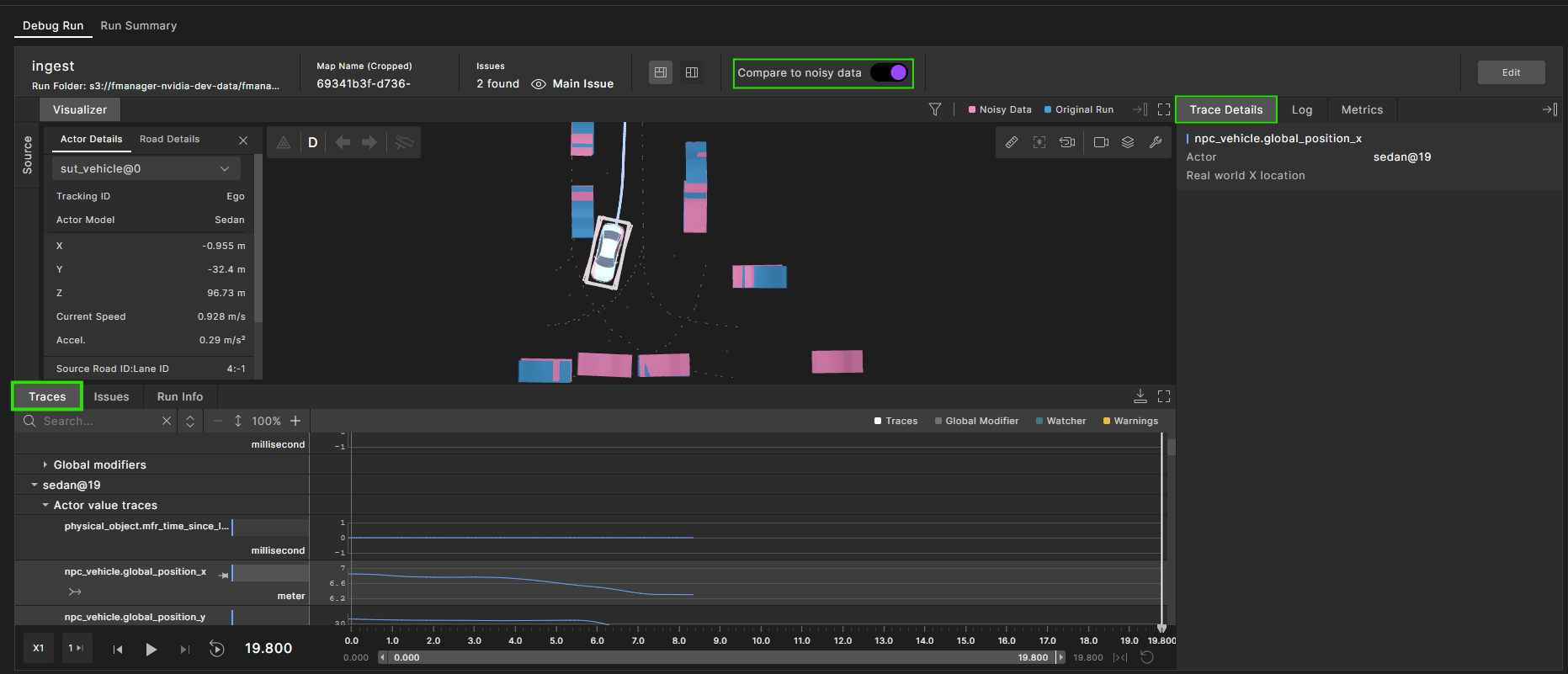Screen dimensions: 1568x674
Task: Download traces using the download icon
Action: click(1140, 396)
